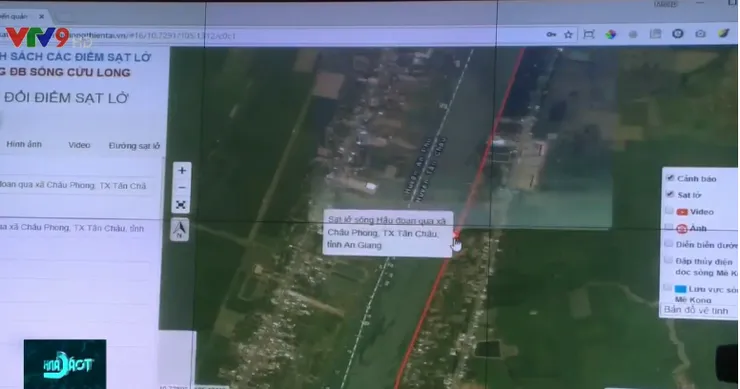Switch to the Đường sạt lở tab

pyautogui.click(x=134, y=146)
